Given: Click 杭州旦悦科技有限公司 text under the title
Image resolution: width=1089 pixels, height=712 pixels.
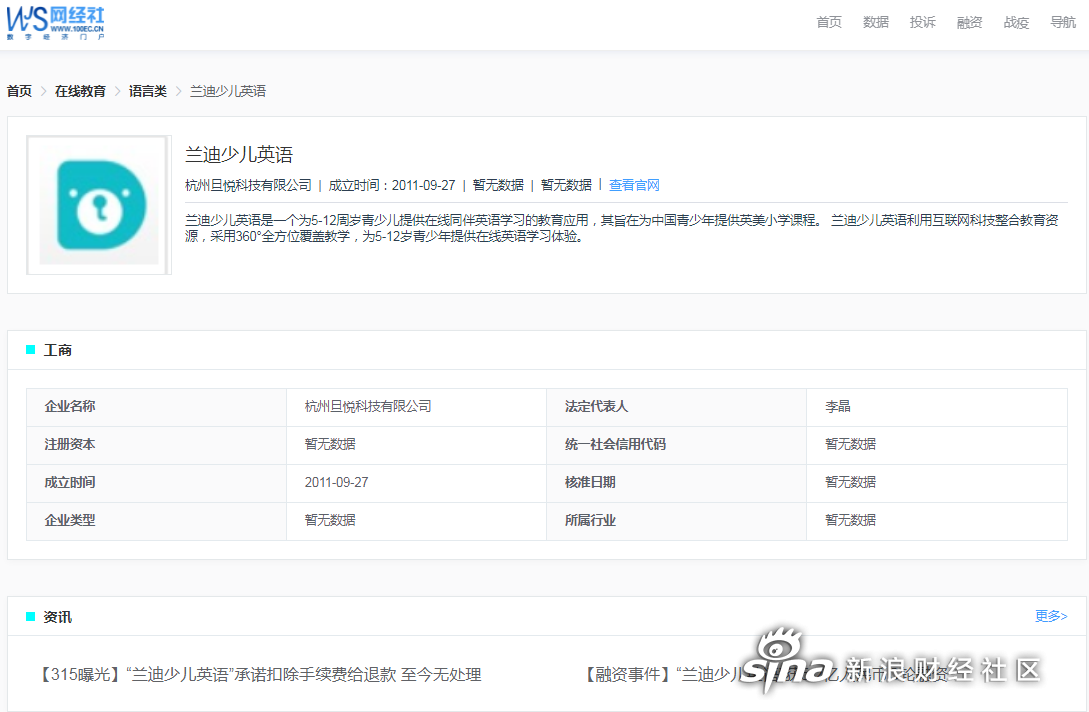Looking at the screenshot, I should [x=248, y=185].
